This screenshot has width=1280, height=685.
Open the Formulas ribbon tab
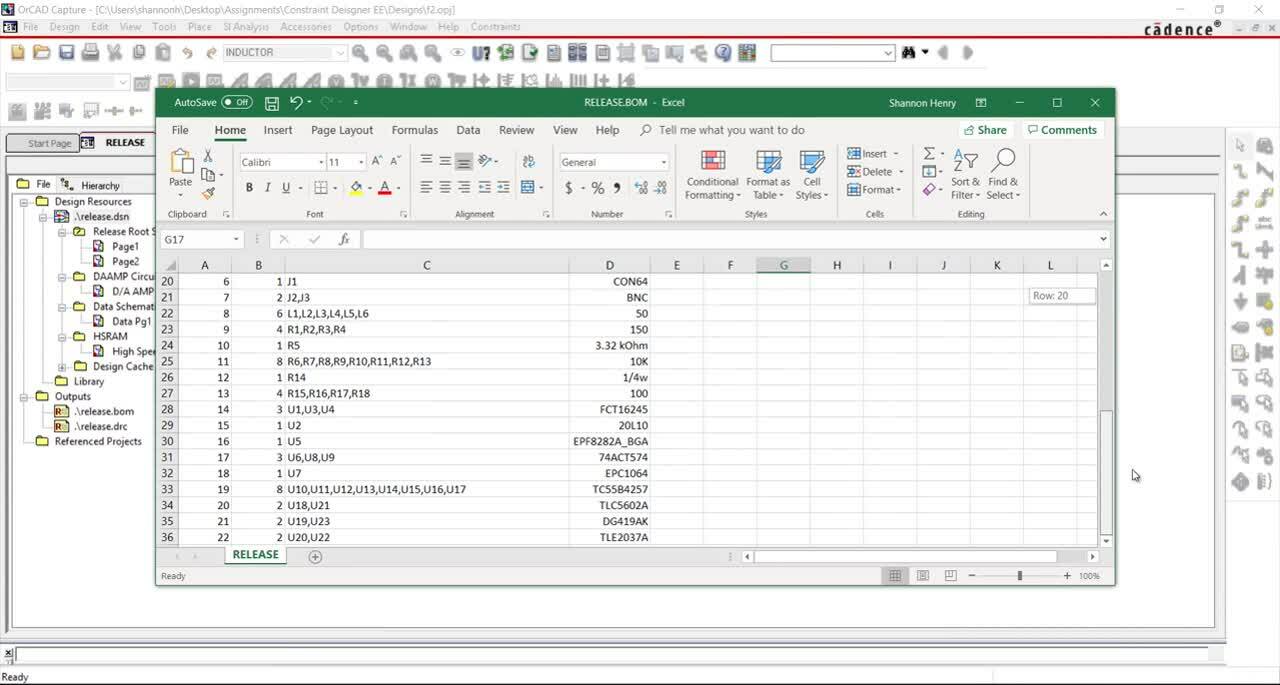coord(415,130)
